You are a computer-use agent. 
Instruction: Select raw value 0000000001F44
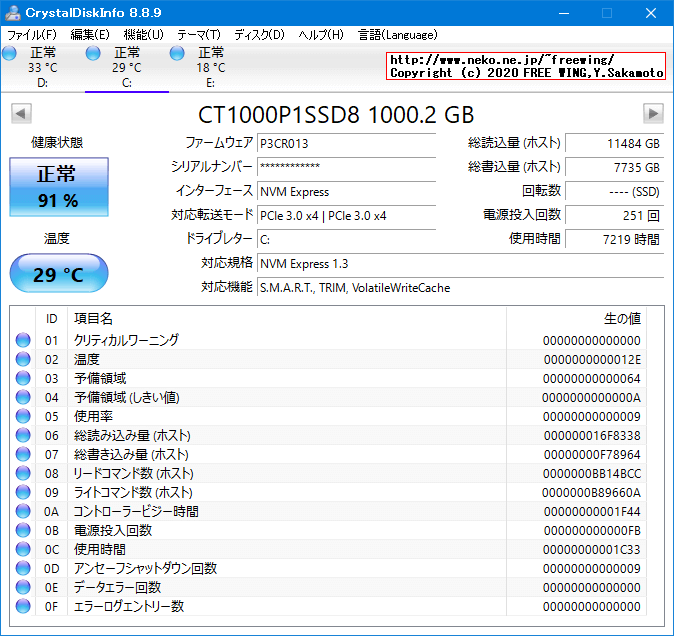click(x=592, y=511)
